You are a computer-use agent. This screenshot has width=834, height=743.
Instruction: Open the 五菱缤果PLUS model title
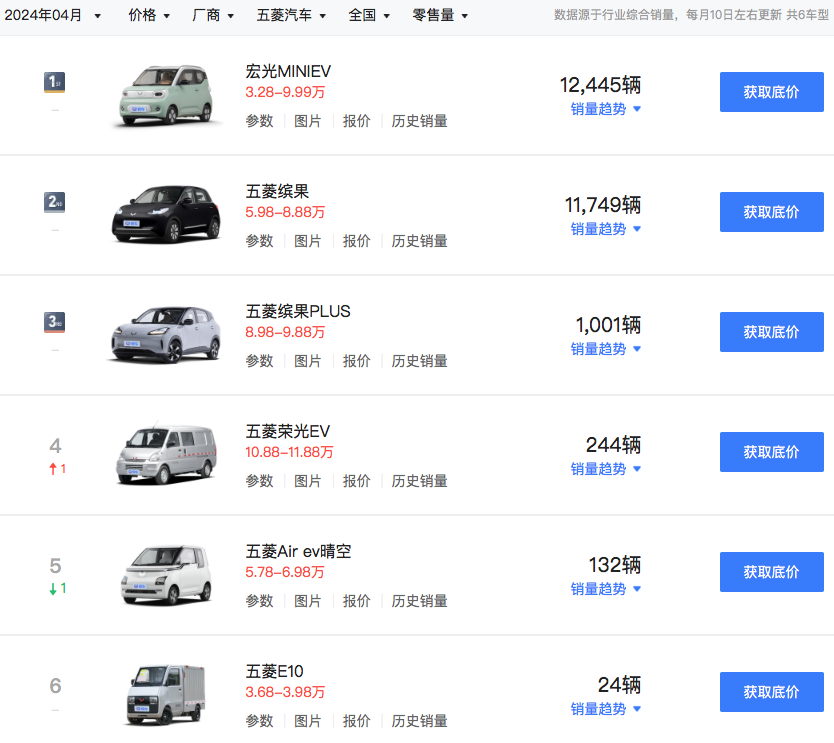pyautogui.click(x=298, y=312)
